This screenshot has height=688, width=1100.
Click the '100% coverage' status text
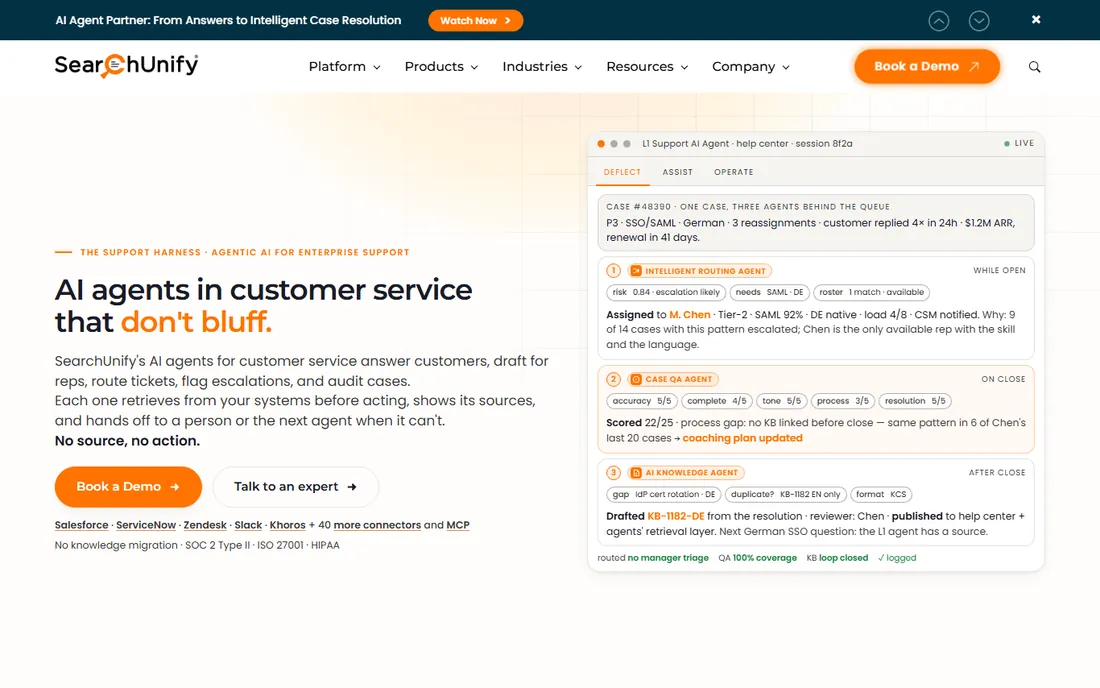765,558
